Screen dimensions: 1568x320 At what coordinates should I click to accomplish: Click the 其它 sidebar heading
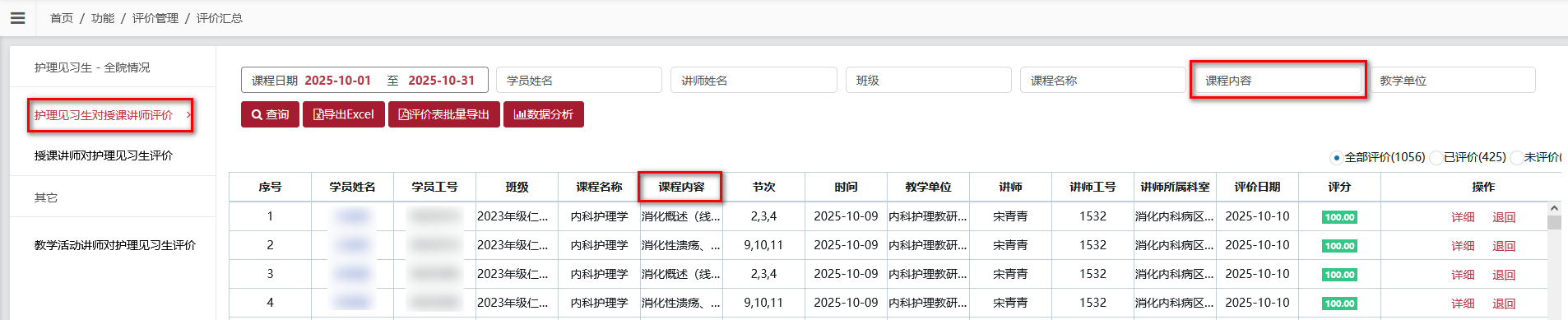coord(46,197)
